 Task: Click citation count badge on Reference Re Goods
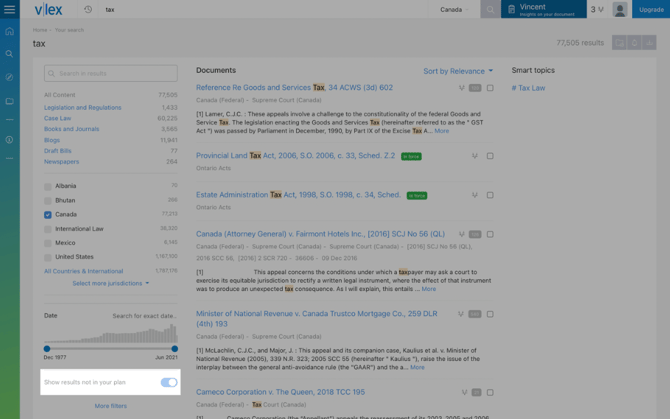(475, 88)
